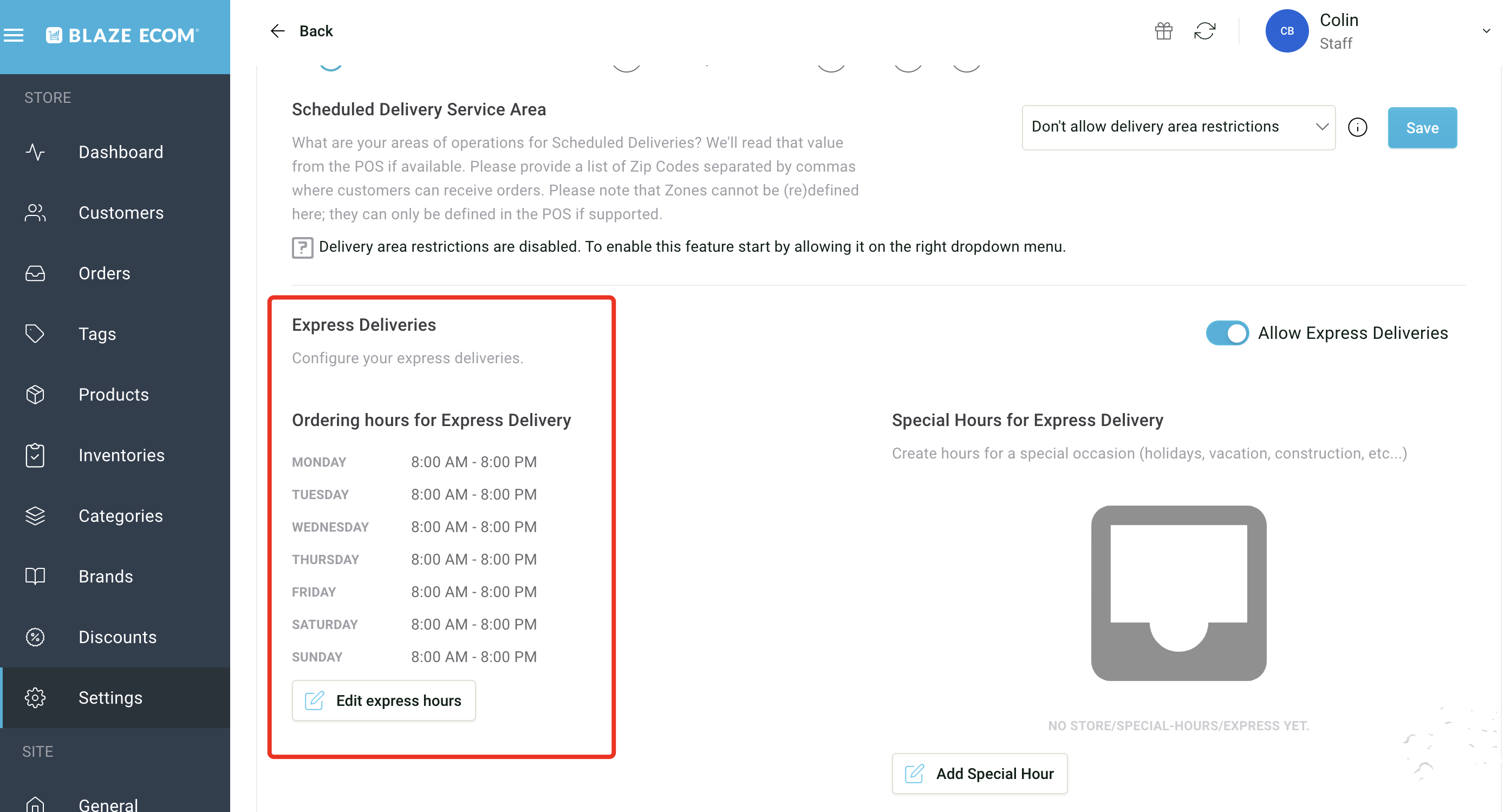The height and width of the screenshot is (812, 1511).
Task: Go to Customers section
Action: [x=116, y=213]
